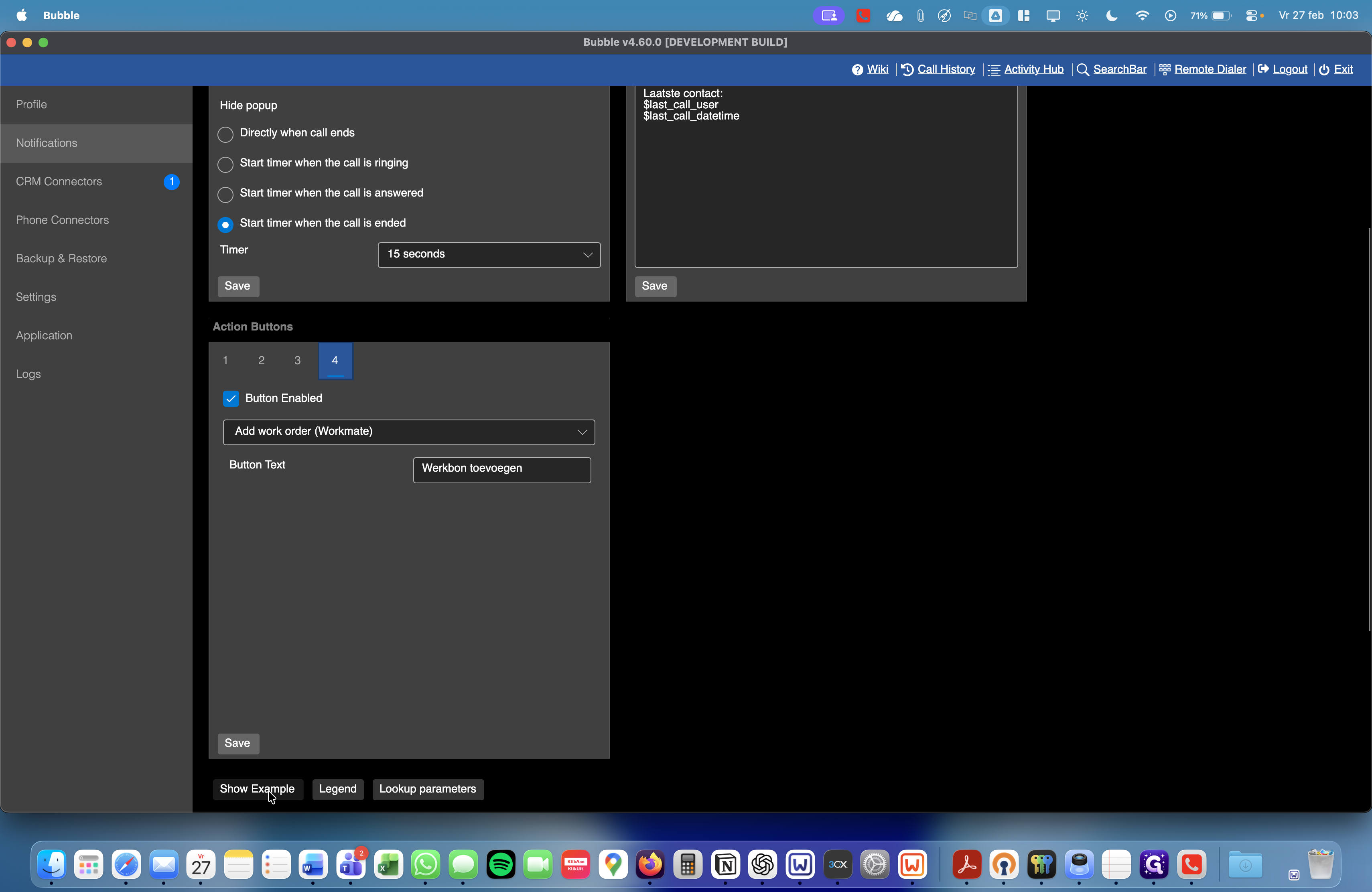Switch to action button tab 2
The image size is (1372, 892).
tap(261, 361)
